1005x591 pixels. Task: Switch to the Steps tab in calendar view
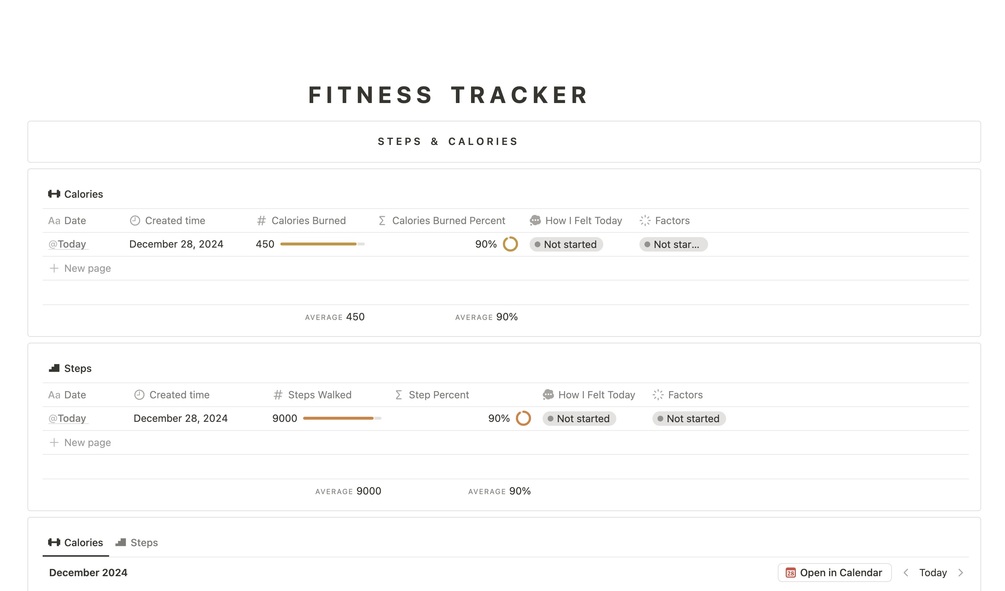(137, 543)
